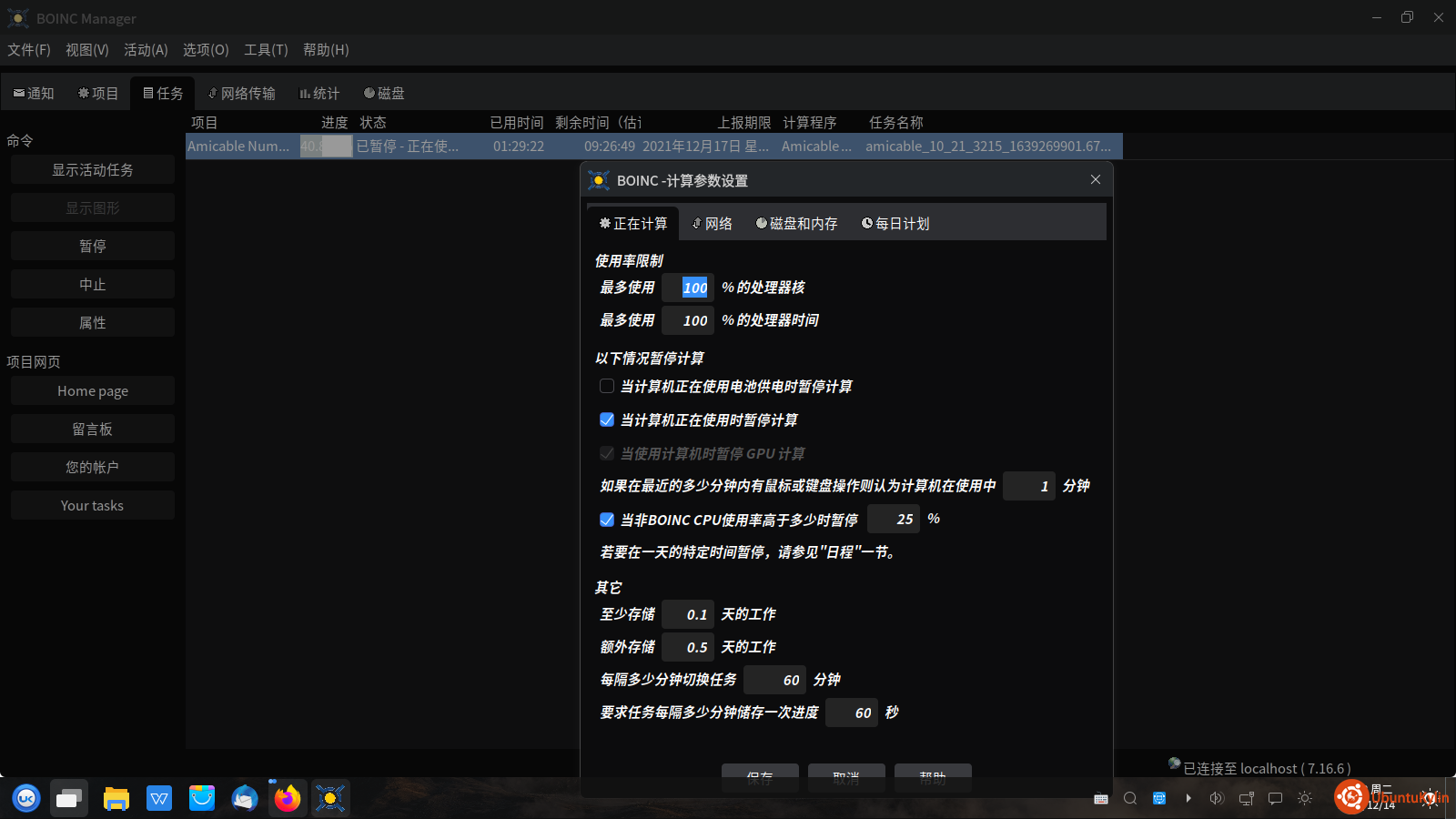
Task: Click the blue input method tray icon
Action: (1159, 798)
